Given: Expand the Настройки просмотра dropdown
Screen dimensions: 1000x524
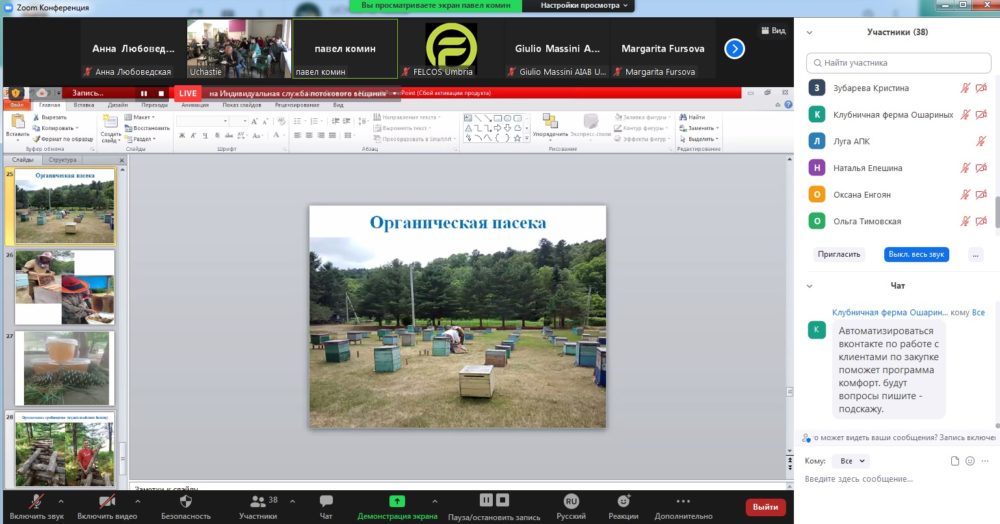Looking at the screenshot, I should [584, 5].
